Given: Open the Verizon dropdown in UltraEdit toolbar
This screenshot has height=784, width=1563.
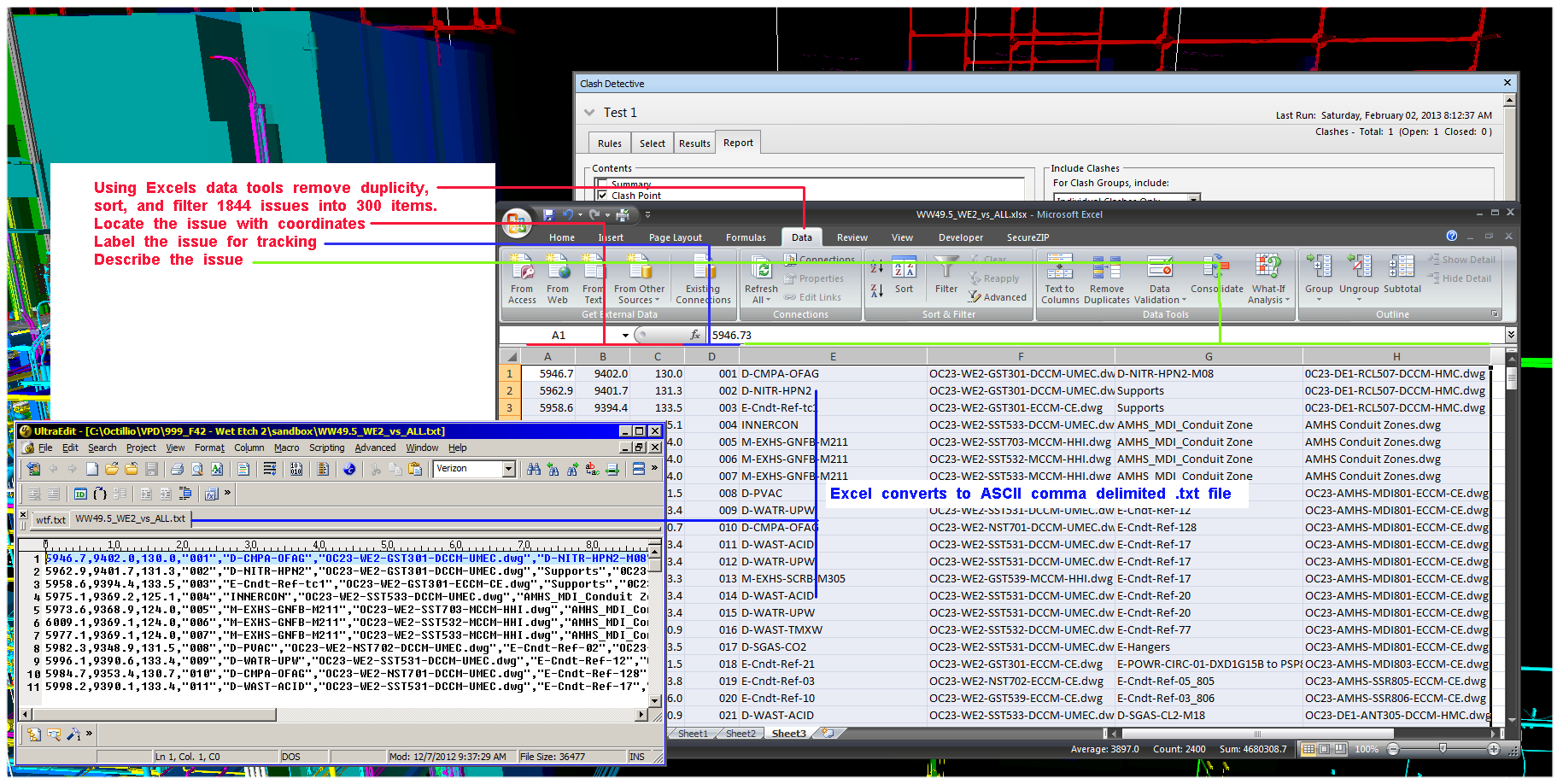Looking at the screenshot, I should [509, 469].
